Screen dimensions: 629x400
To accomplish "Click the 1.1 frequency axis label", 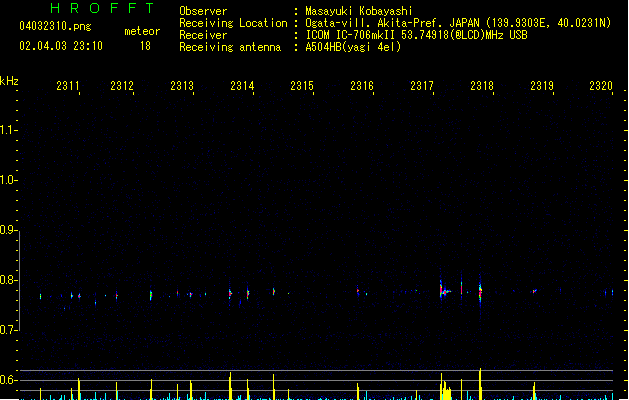I will coord(8,130).
